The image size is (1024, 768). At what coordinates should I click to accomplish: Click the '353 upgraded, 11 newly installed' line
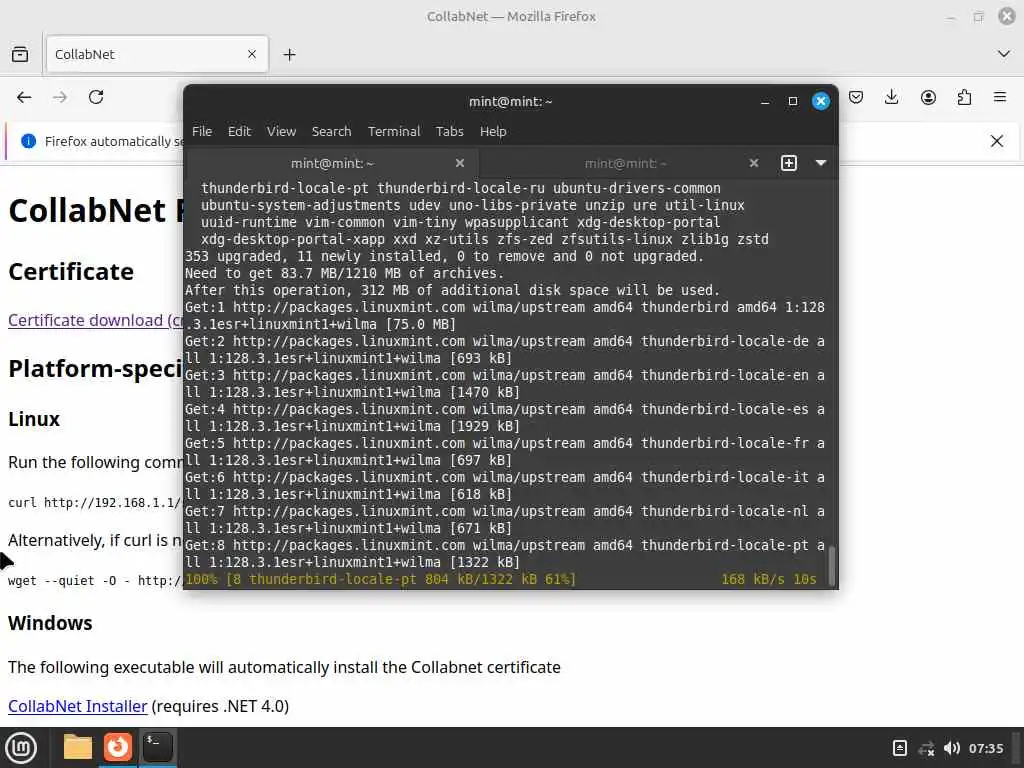pos(444,257)
